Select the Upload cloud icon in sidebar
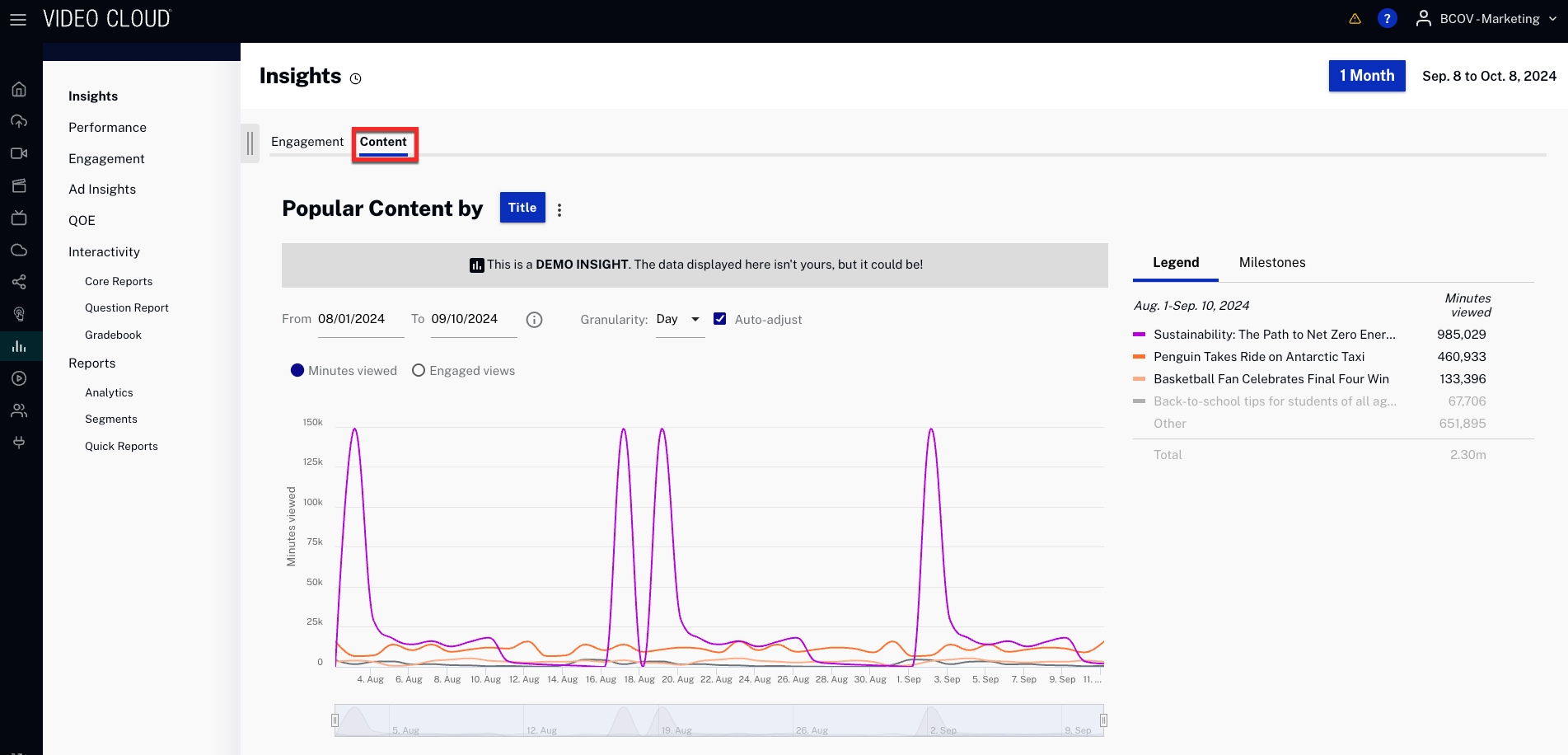 (x=19, y=120)
